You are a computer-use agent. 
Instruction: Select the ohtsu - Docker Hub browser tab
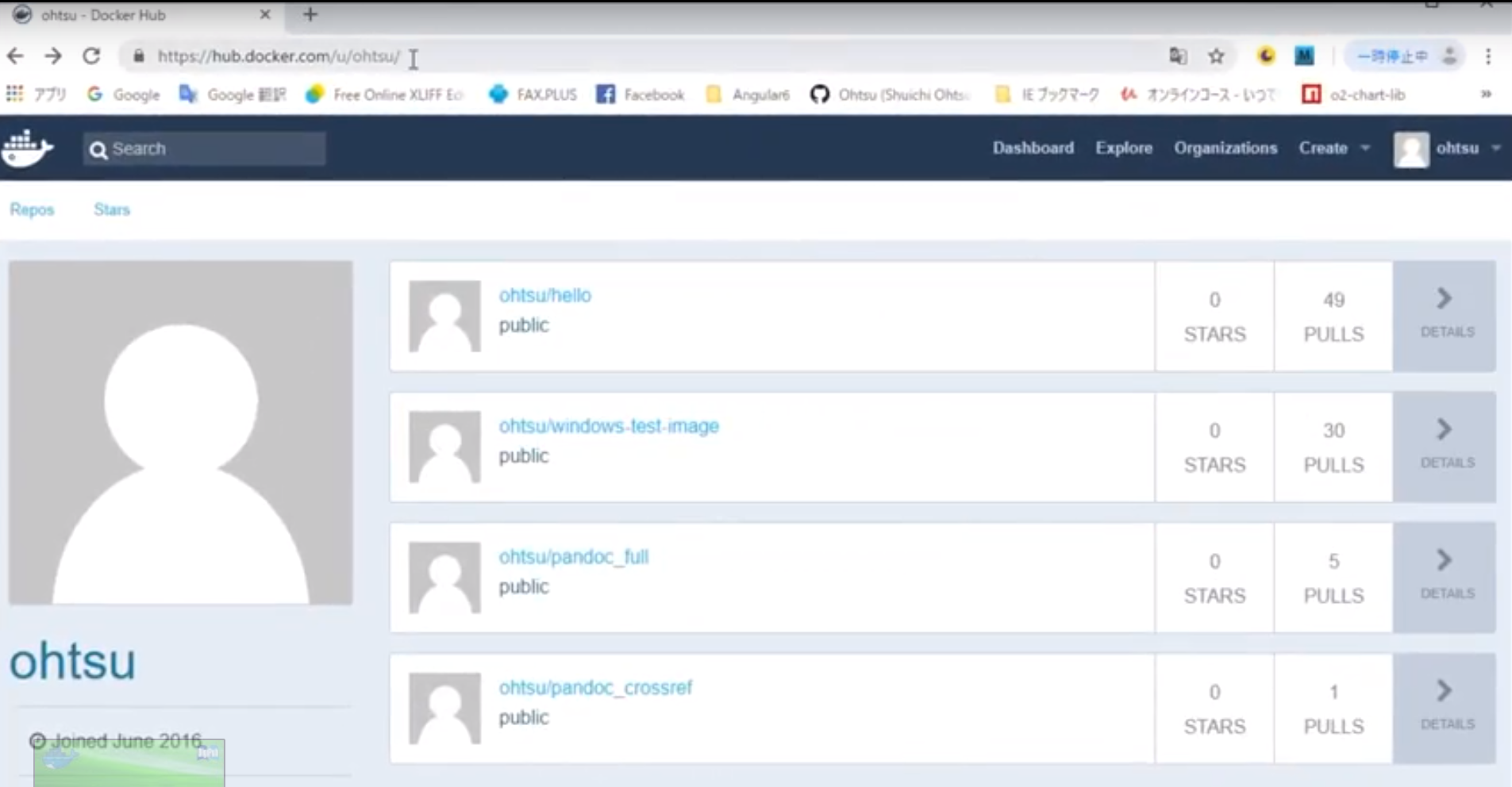[143, 15]
